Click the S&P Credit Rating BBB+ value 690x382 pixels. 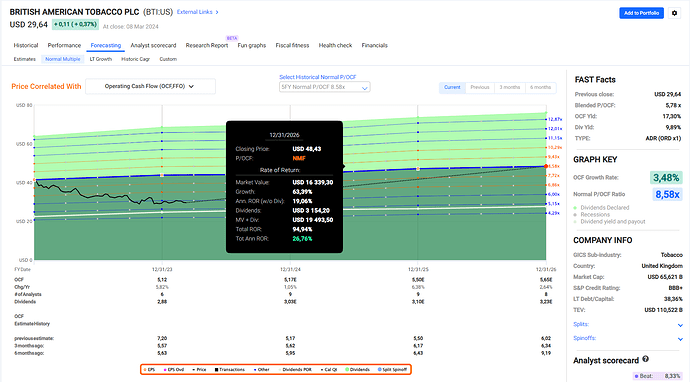pos(675,288)
